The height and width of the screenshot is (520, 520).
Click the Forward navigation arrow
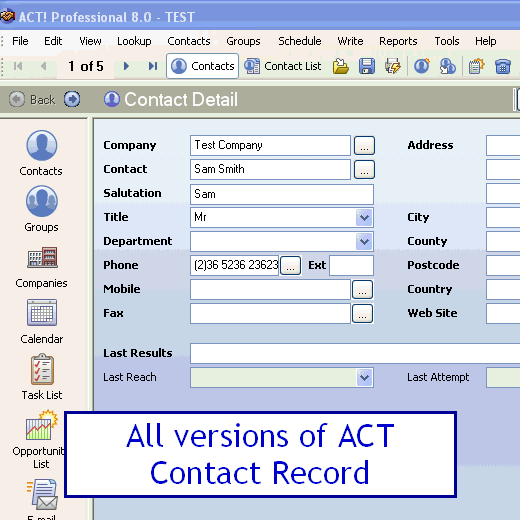pyautogui.click(x=72, y=99)
